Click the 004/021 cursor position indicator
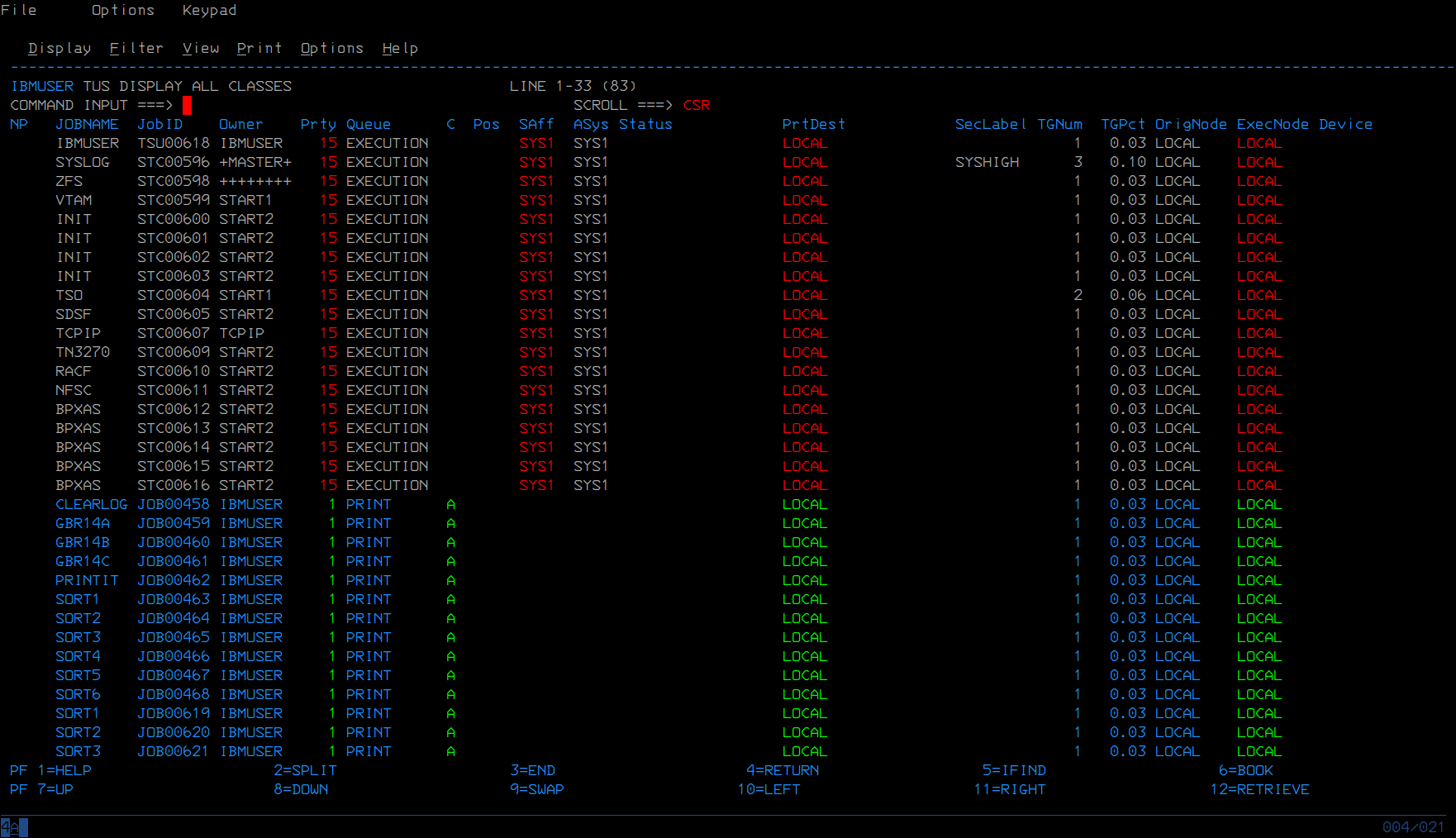 coord(1413,826)
